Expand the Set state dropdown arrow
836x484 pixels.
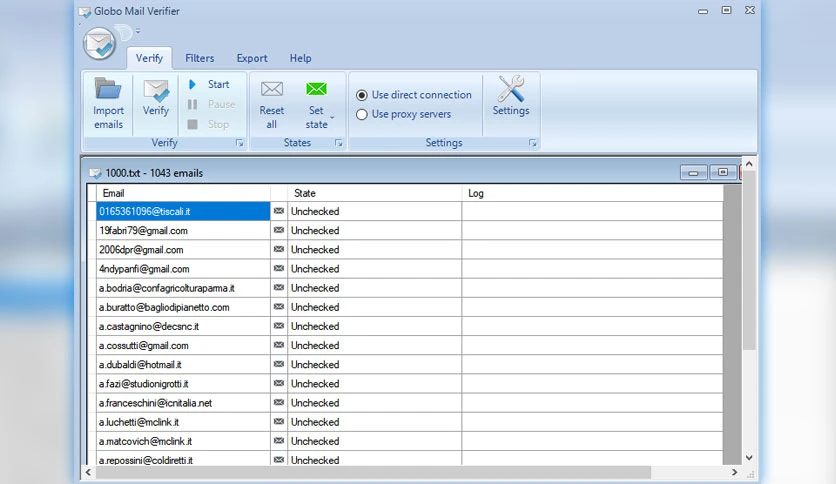coord(333,117)
